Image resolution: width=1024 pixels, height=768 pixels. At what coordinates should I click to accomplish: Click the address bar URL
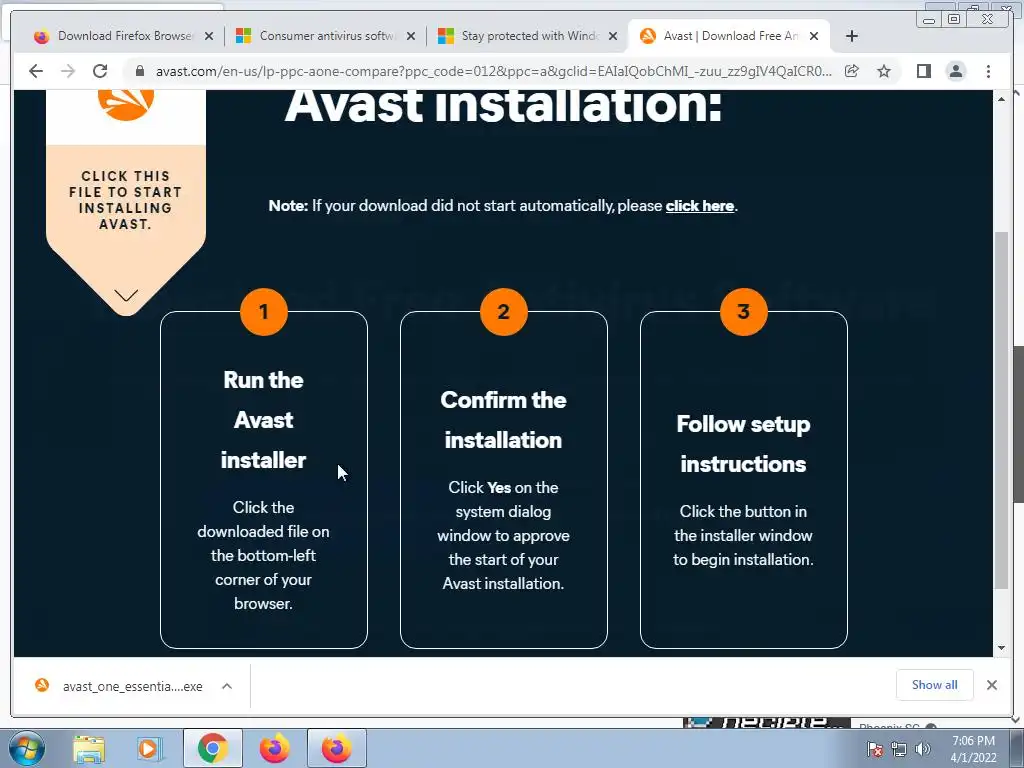pos(494,71)
